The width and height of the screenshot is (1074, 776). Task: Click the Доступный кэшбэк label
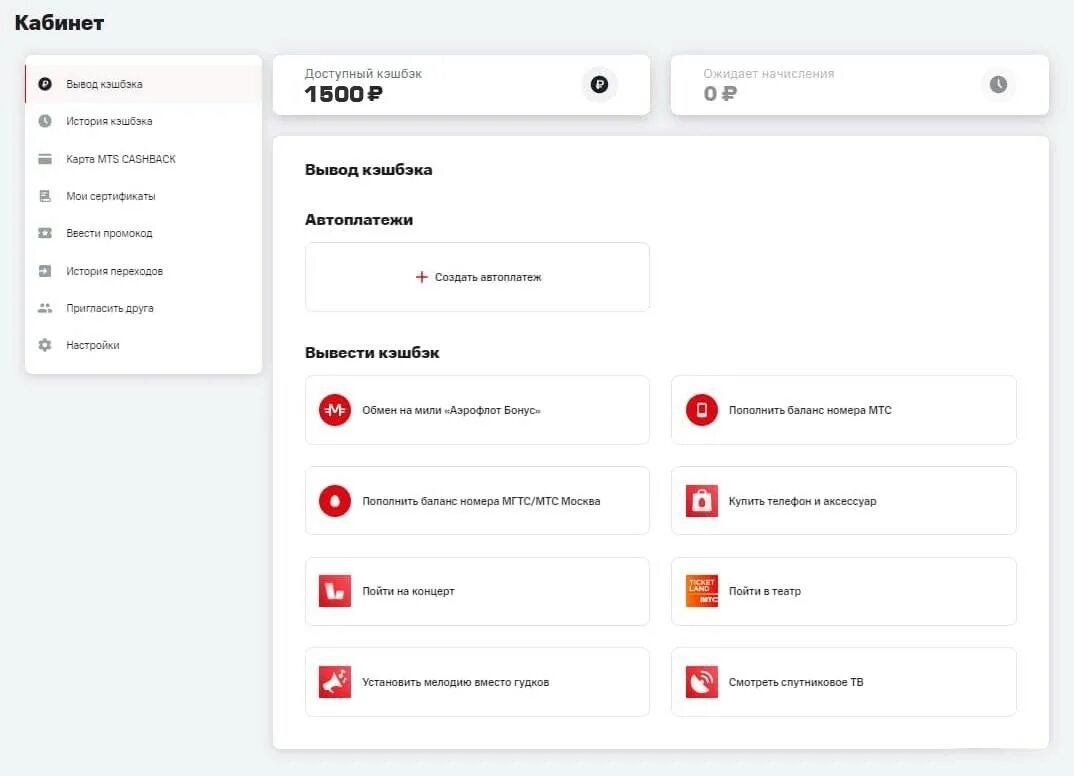pyautogui.click(x=363, y=73)
